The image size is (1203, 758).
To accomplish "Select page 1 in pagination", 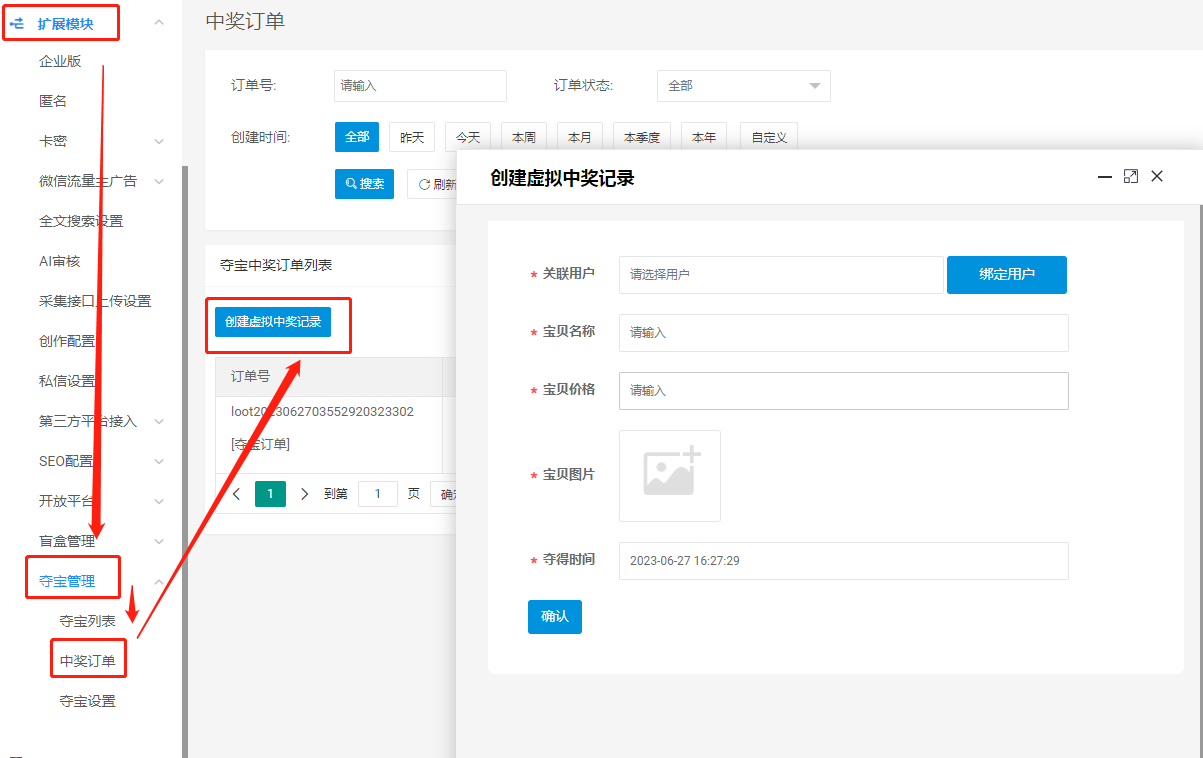I will point(271,494).
